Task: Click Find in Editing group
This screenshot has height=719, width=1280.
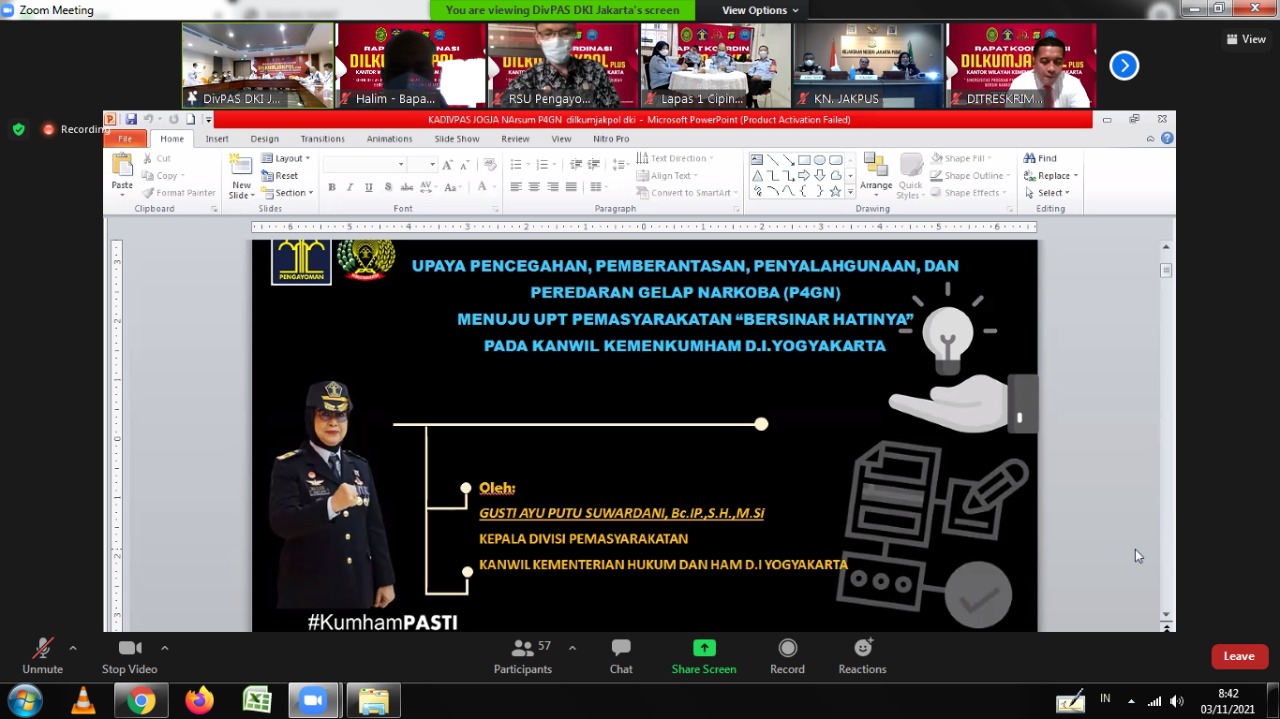Action: tap(1041, 158)
